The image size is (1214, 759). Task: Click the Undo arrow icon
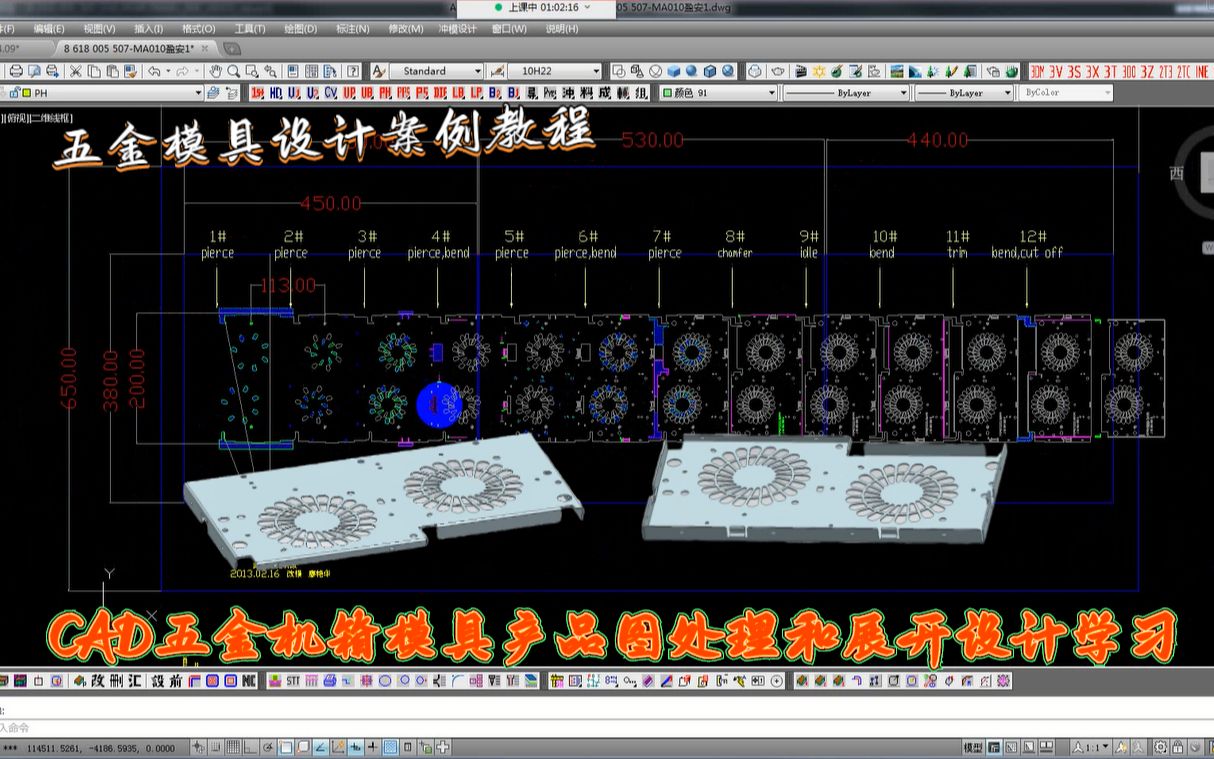pyautogui.click(x=155, y=71)
